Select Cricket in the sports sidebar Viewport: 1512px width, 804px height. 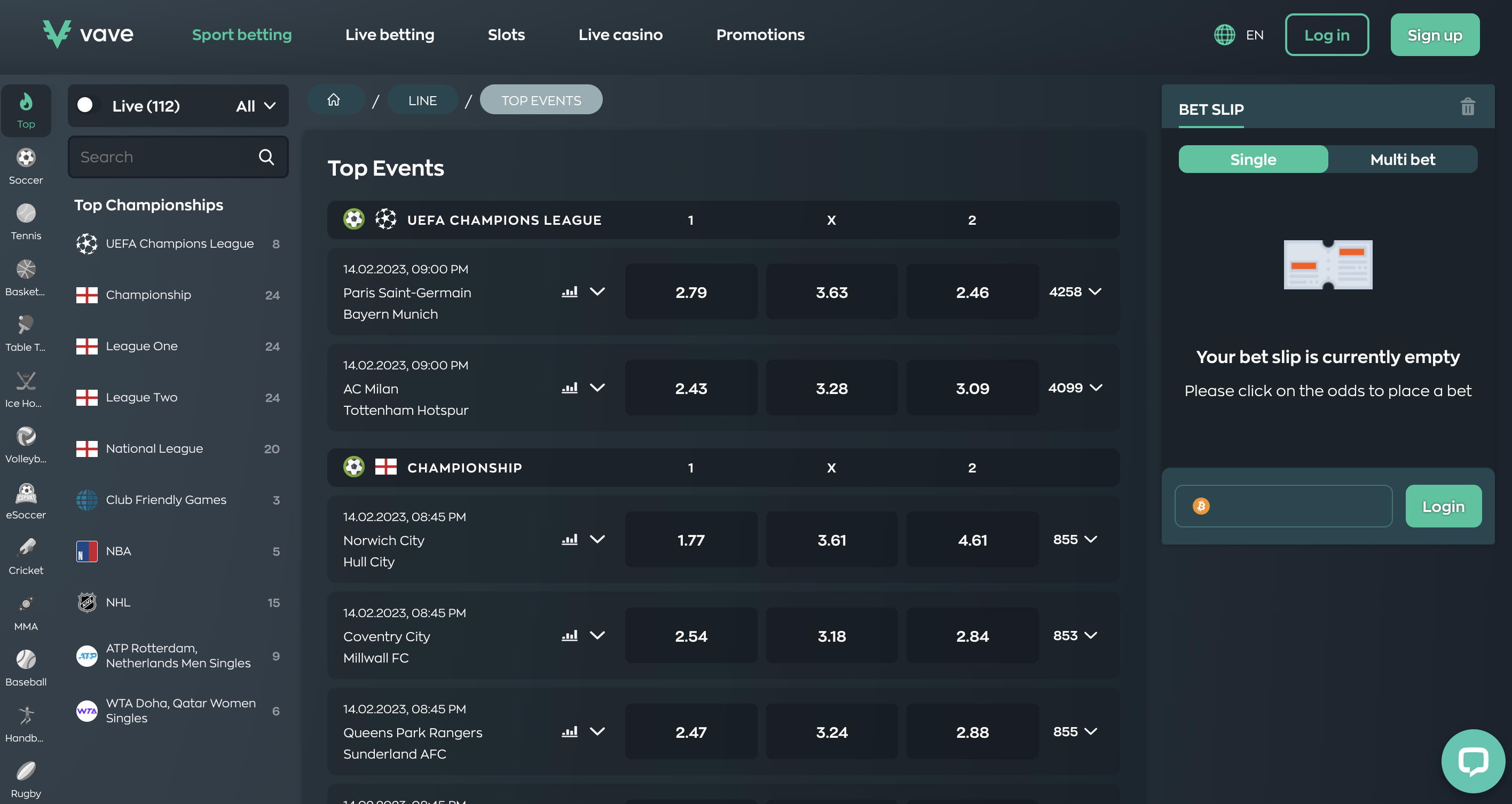tap(26, 557)
